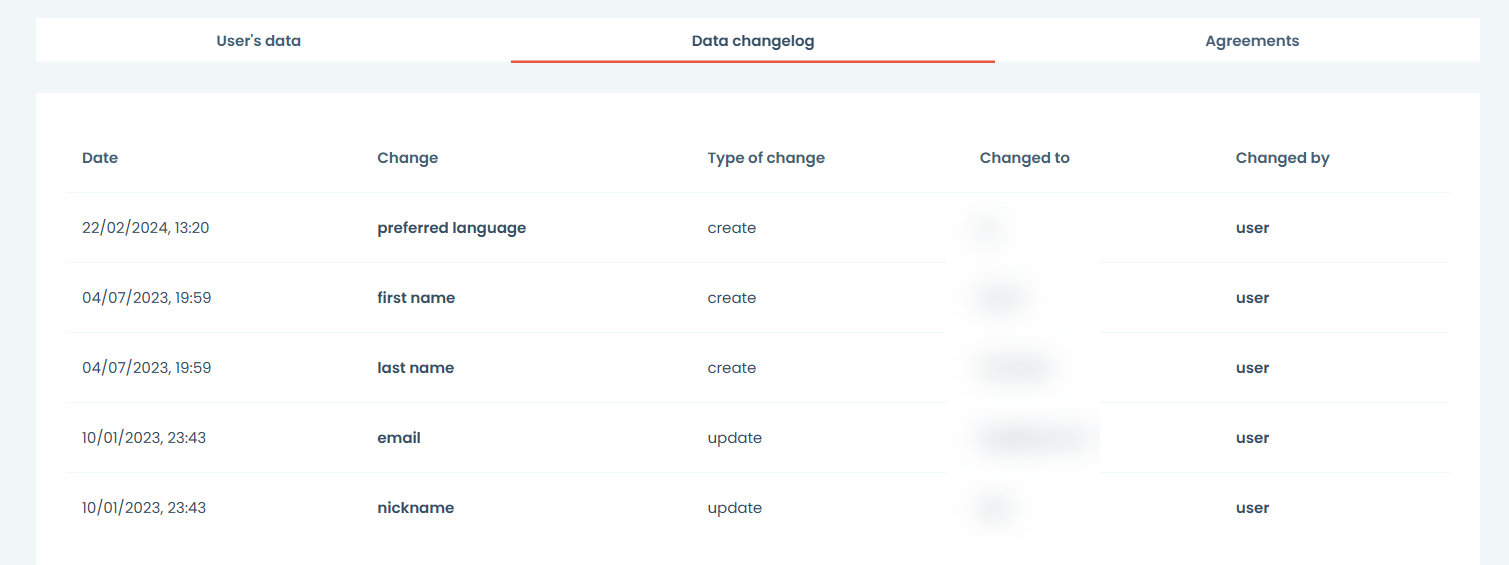Switch to the User's data tab
1509x565 pixels.
258,41
